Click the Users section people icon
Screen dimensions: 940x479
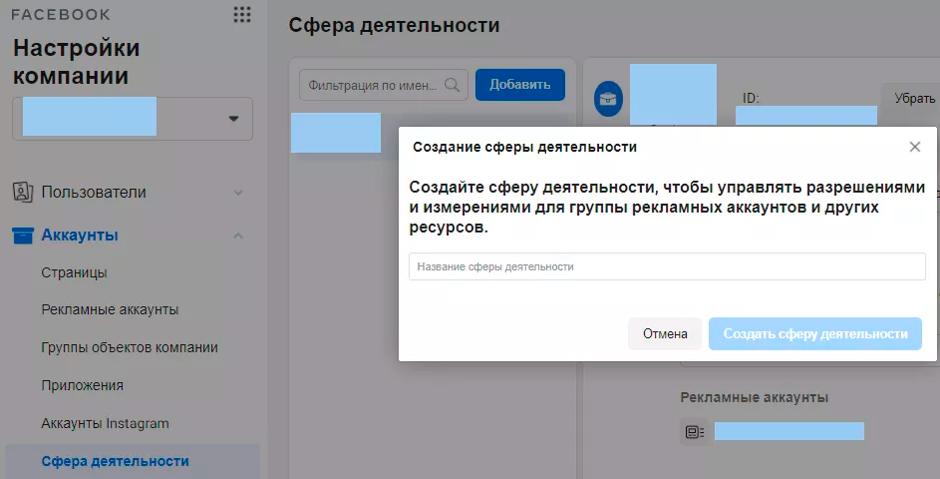point(23,192)
